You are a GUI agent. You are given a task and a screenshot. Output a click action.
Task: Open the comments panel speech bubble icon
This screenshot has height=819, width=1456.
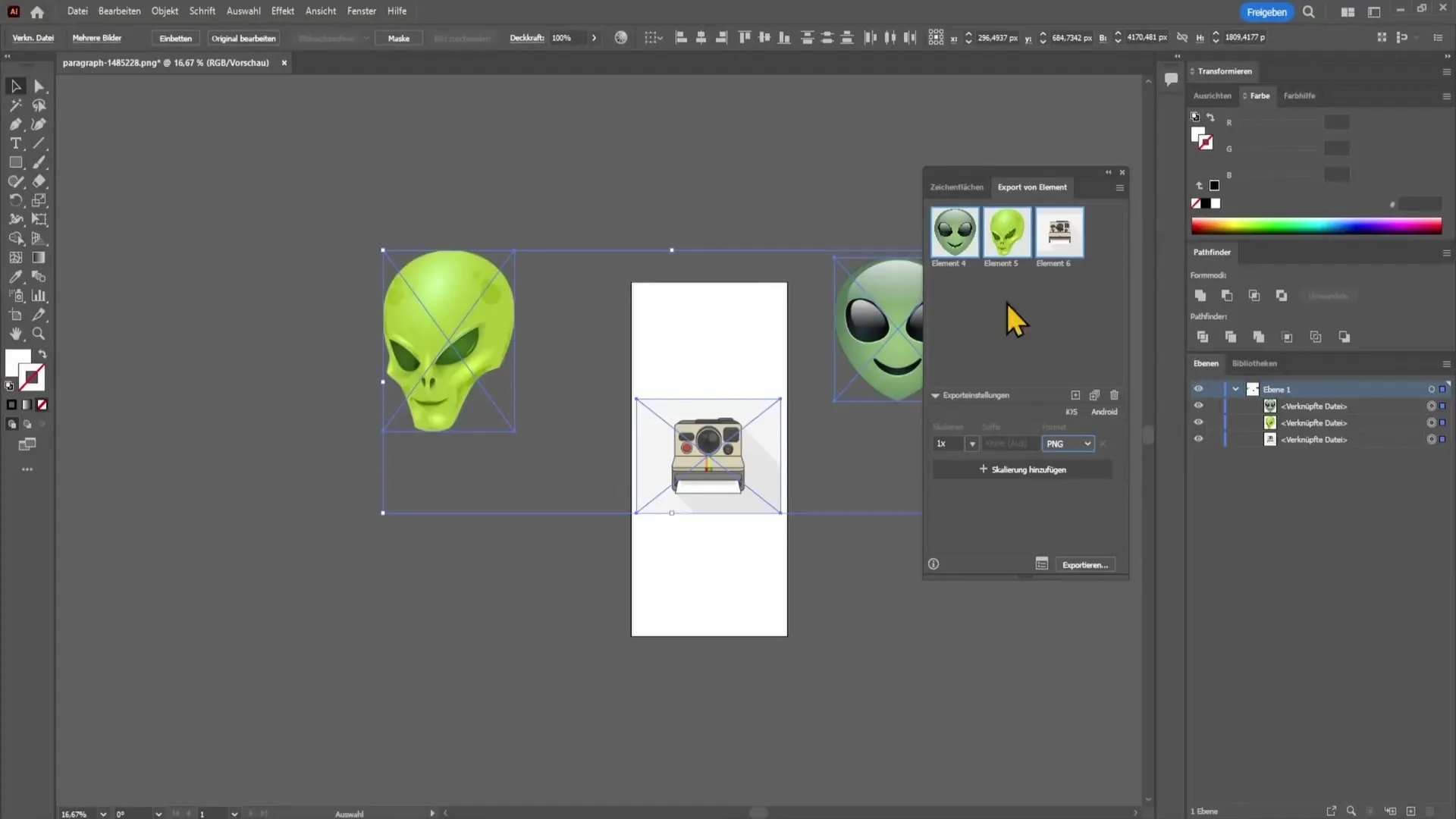[1171, 79]
